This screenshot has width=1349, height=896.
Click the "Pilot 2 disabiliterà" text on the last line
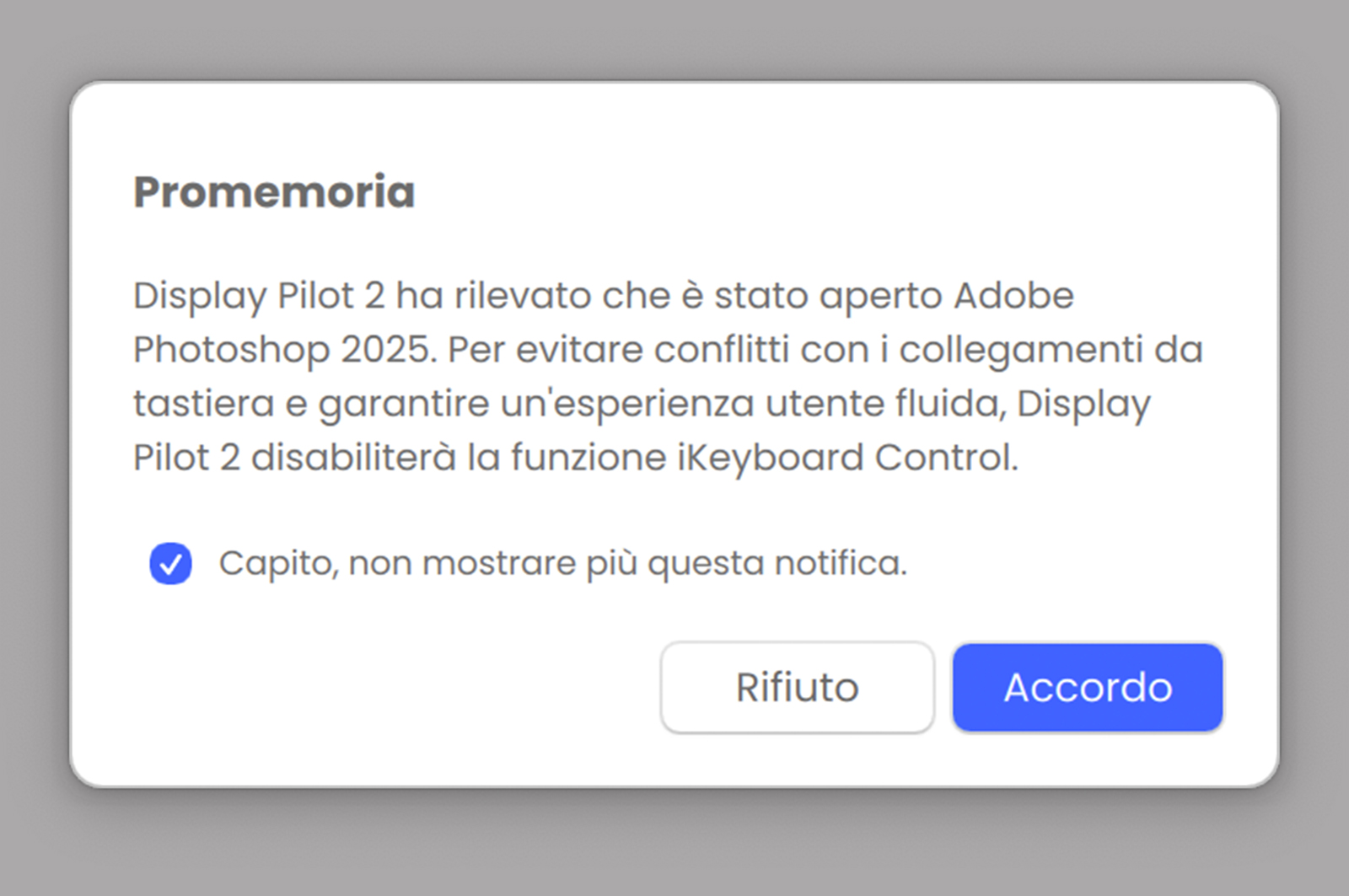tap(293, 458)
